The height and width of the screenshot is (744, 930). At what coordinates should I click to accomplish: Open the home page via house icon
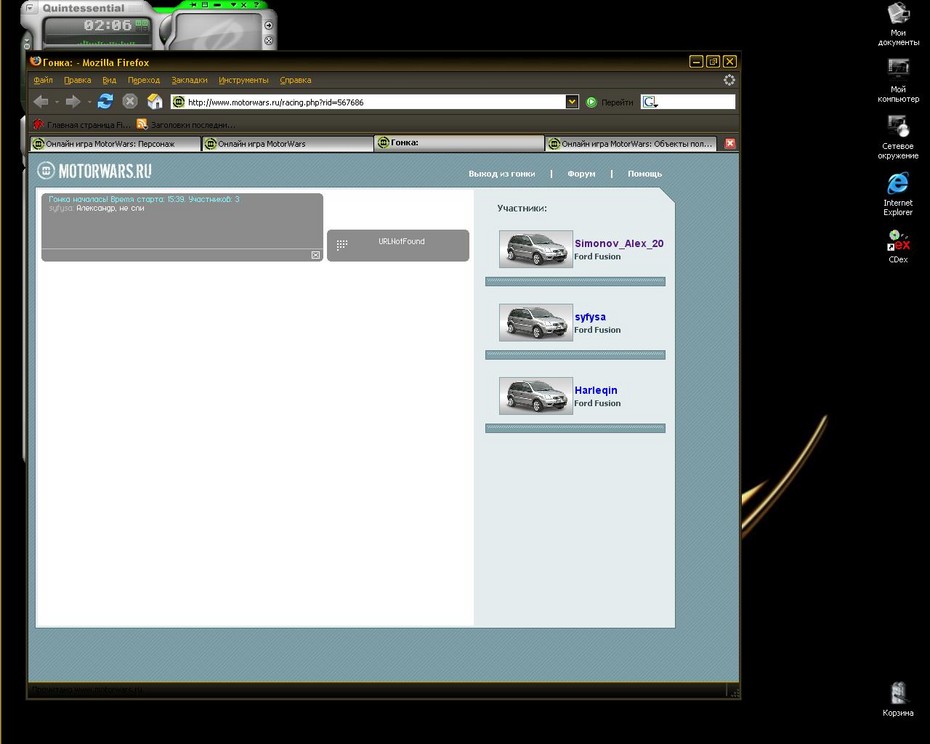click(155, 101)
